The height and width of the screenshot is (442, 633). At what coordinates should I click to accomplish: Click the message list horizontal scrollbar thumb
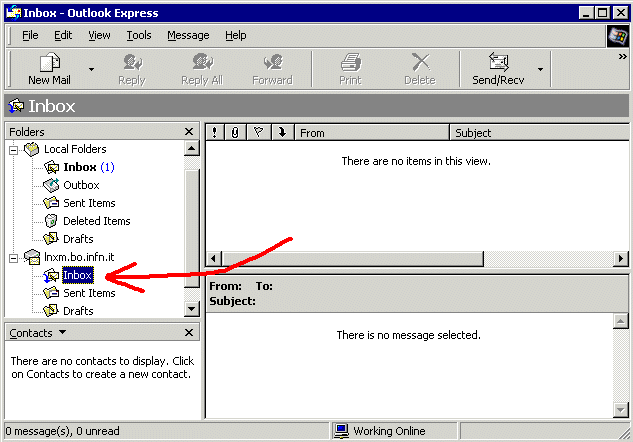tap(352, 258)
